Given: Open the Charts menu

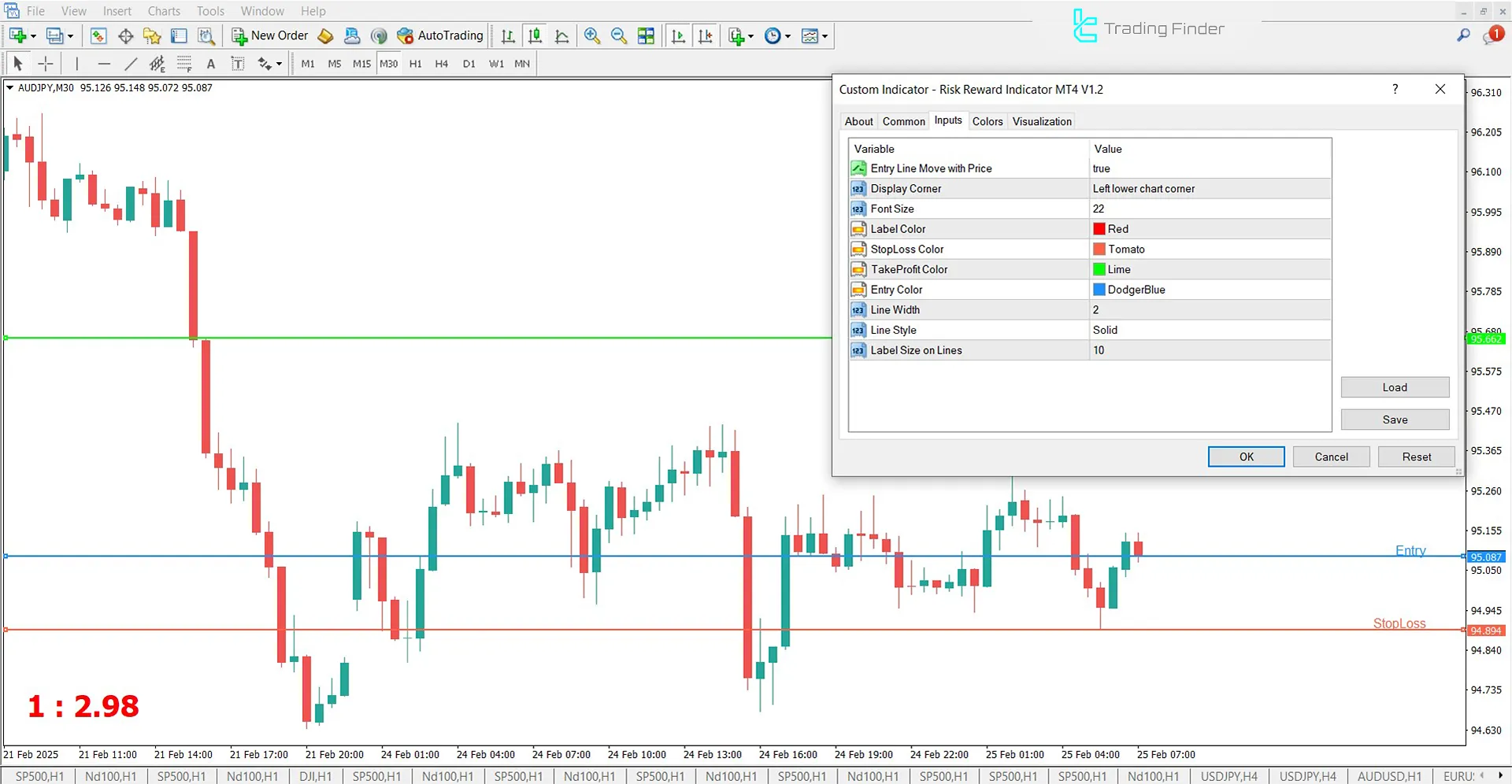Looking at the screenshot, I should click(164, 11).
